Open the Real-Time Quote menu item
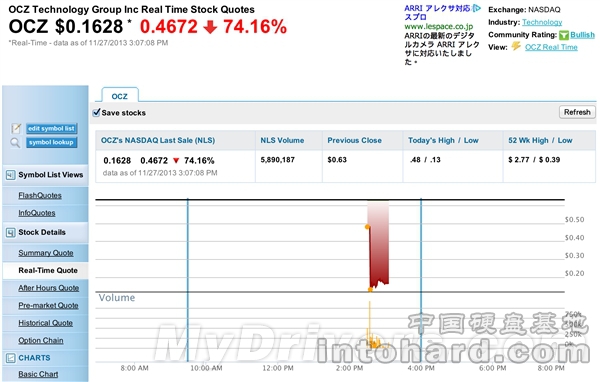Viewport: 600px width, 382px height. click(48, 271)
